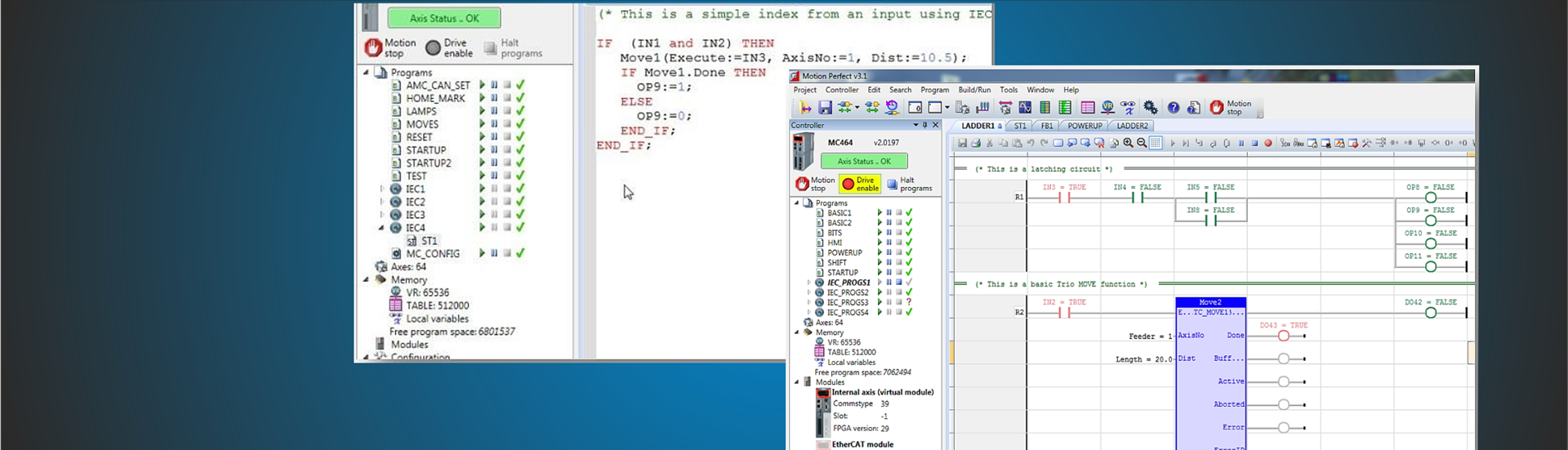Image resolution: width=1568 pixels, height=450 pixels.
Task: Click Halt programs in right Controller panel
Action: (909, 184)
